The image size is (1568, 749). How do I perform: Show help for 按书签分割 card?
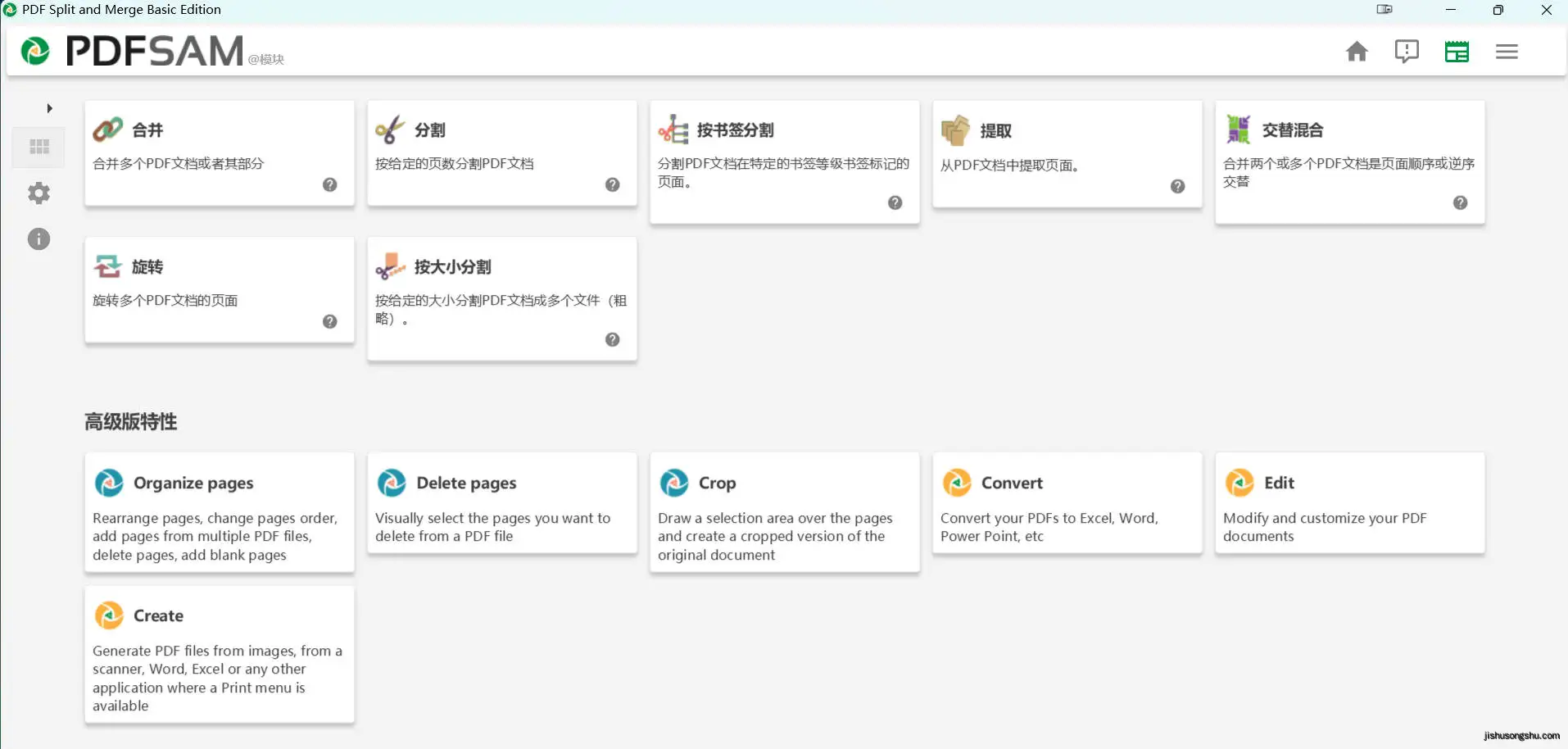895,202
